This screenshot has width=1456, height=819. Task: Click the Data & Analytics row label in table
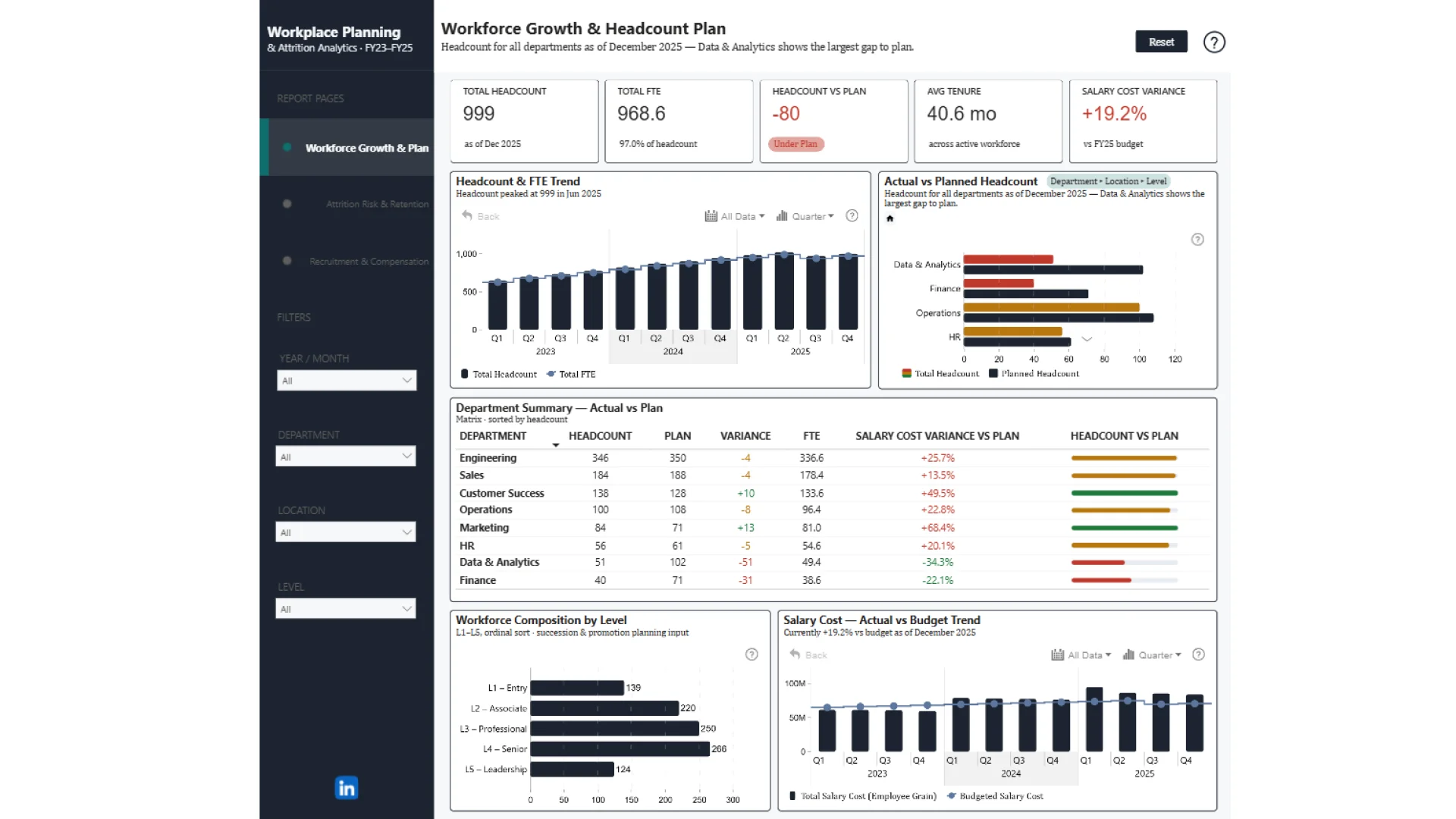tap(499, 563)
